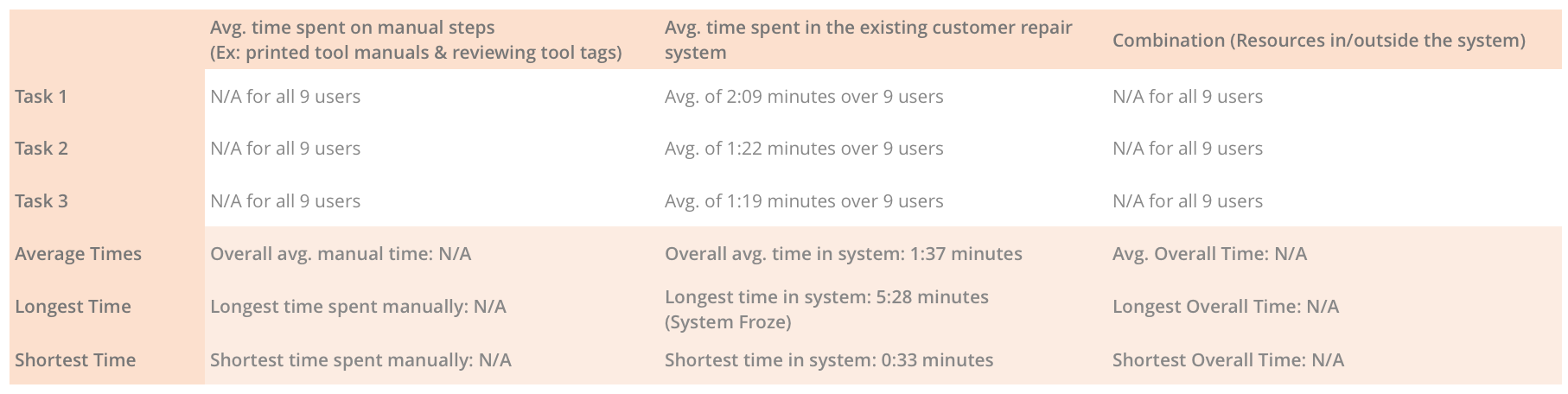The height and width of the screenshot is (394, 1568).
Task: Select the 1:22 minutes average cell
Action: (x=804, y=149)
